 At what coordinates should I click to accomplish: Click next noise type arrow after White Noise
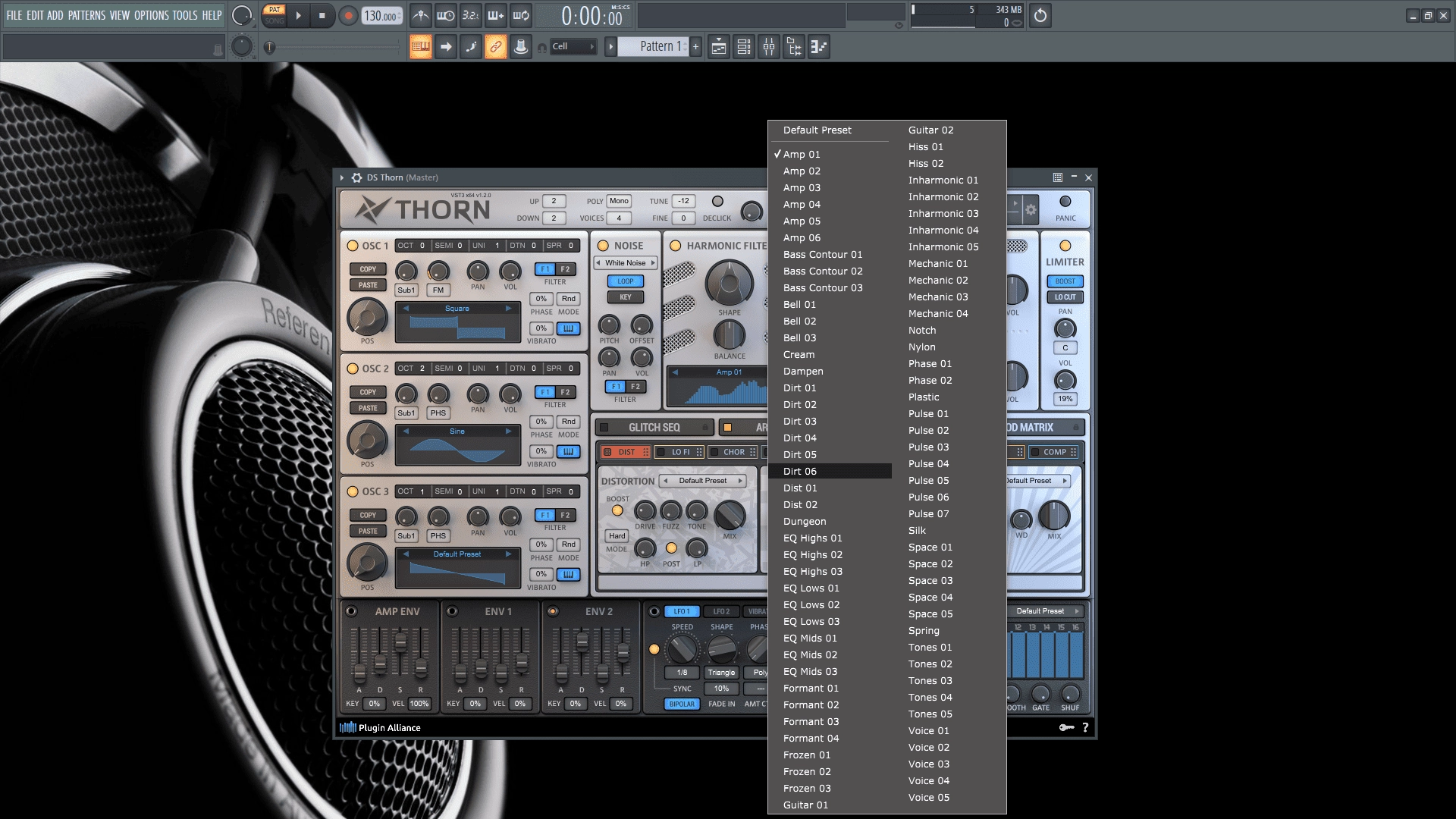pos(653,263)
